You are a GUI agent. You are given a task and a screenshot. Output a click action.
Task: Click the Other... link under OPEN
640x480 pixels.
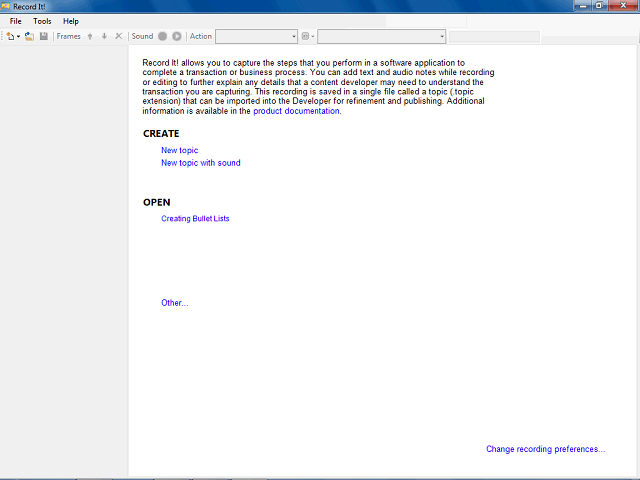tap(175, 303)
